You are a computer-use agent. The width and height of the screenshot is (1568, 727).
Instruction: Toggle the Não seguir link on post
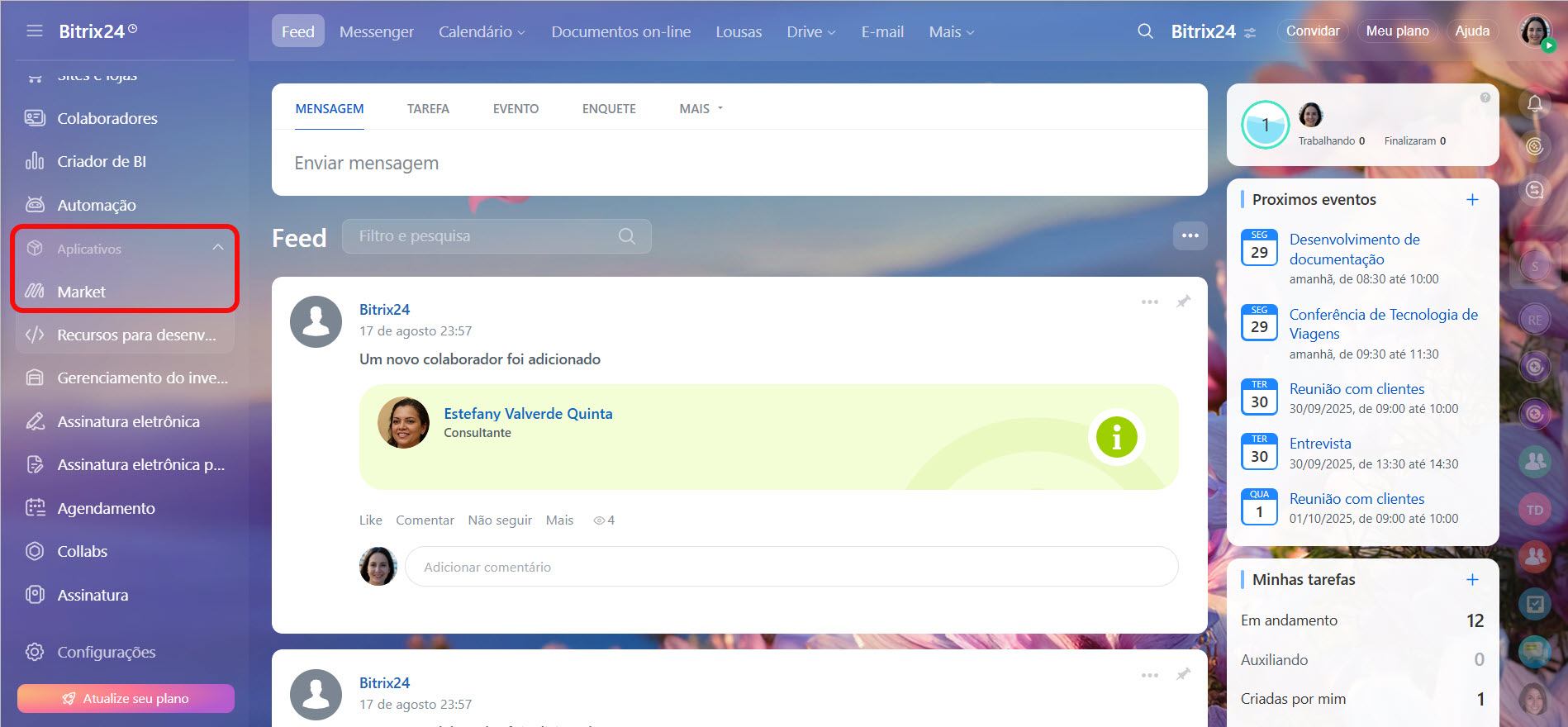point(499,520)
